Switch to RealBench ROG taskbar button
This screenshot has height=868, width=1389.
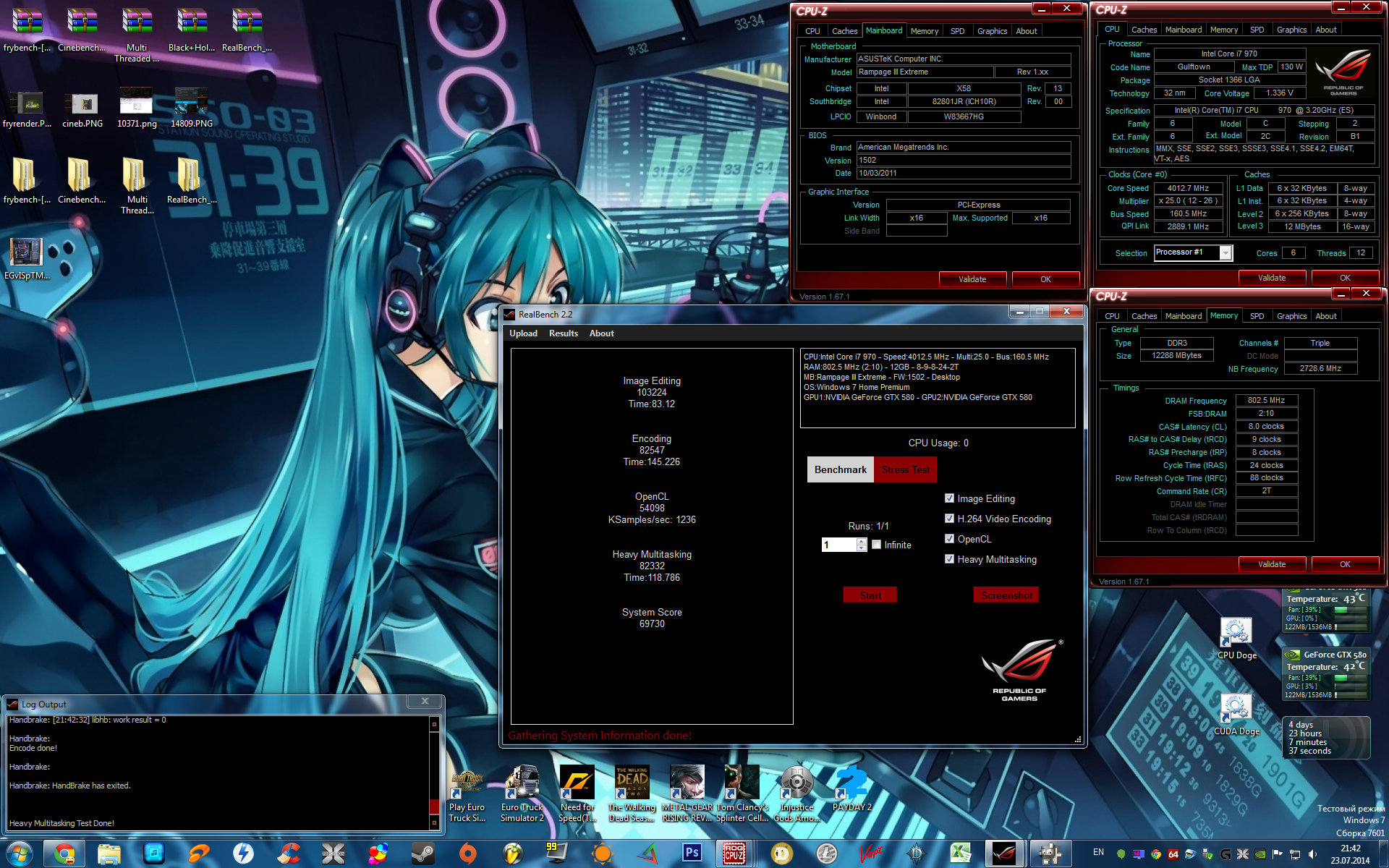click(1004, 854)
